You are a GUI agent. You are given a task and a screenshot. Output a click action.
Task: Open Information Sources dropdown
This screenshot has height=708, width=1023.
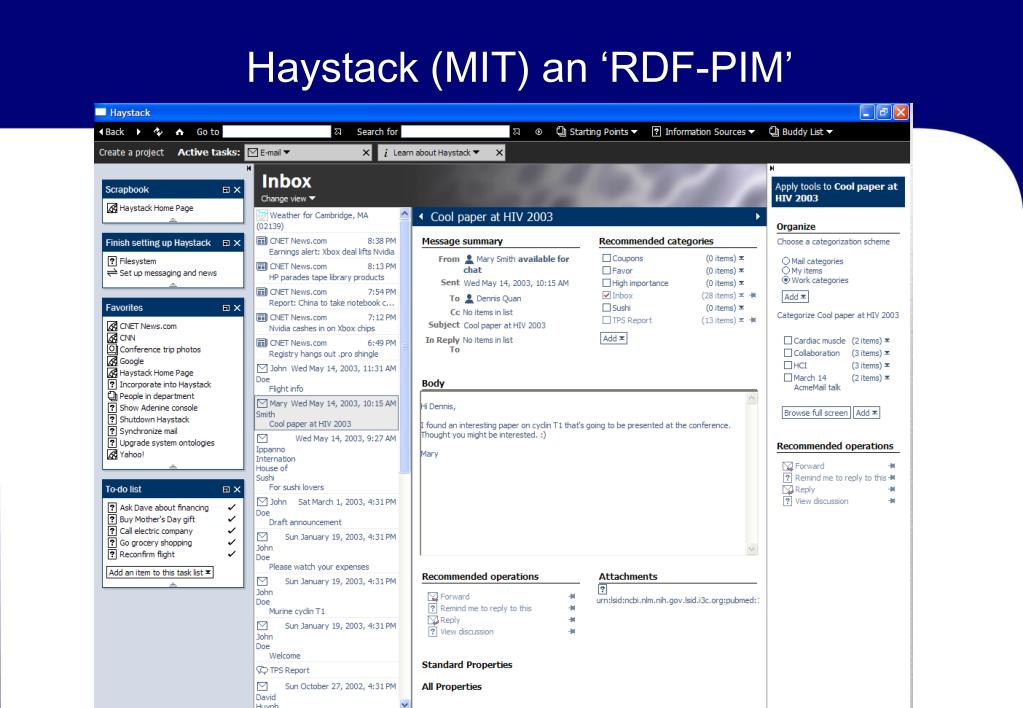click(703, 132)
